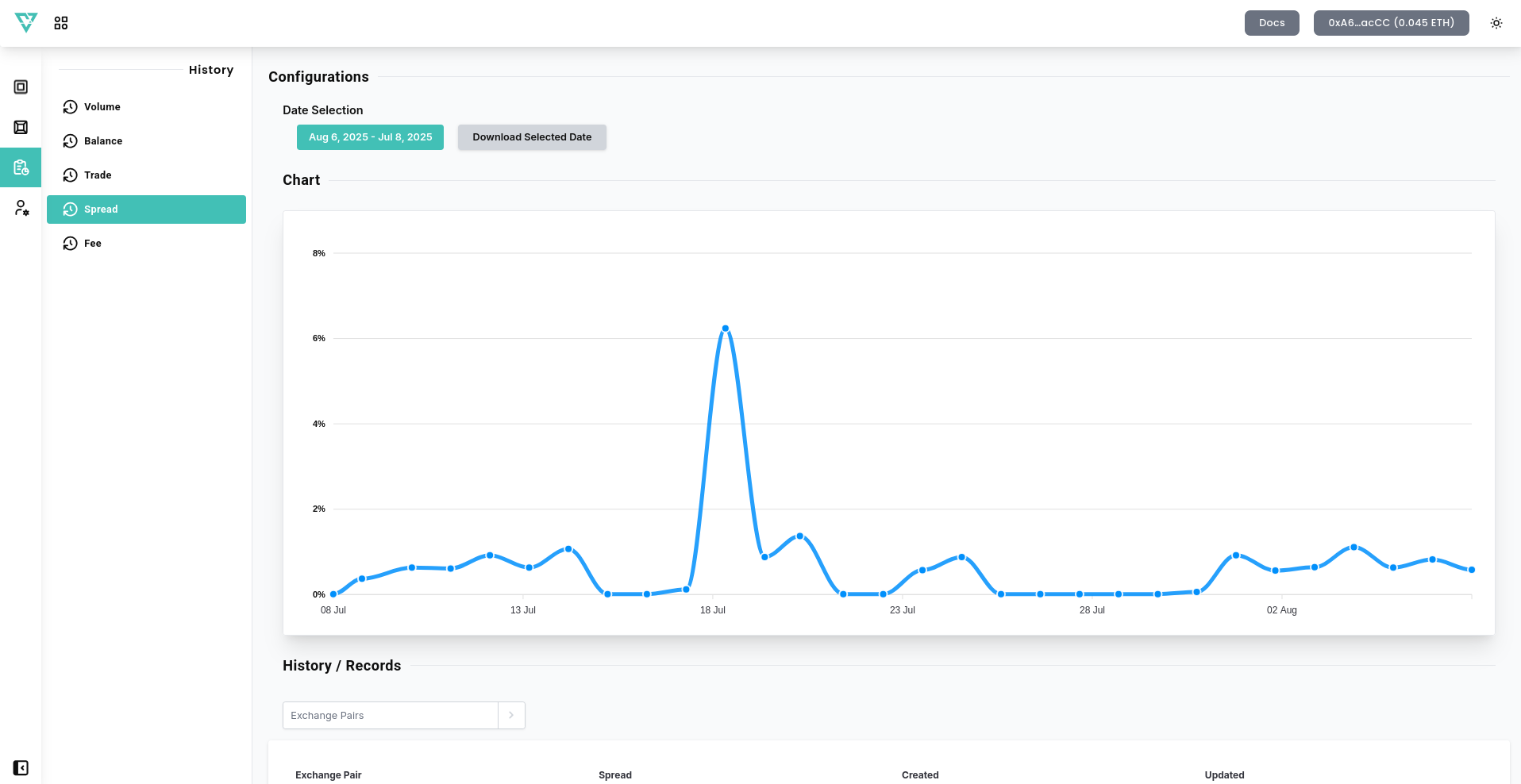This screenshot has width=1521, height=784.
Task: Click the Exchange Pairs input field
Action: tap(390, 715)
